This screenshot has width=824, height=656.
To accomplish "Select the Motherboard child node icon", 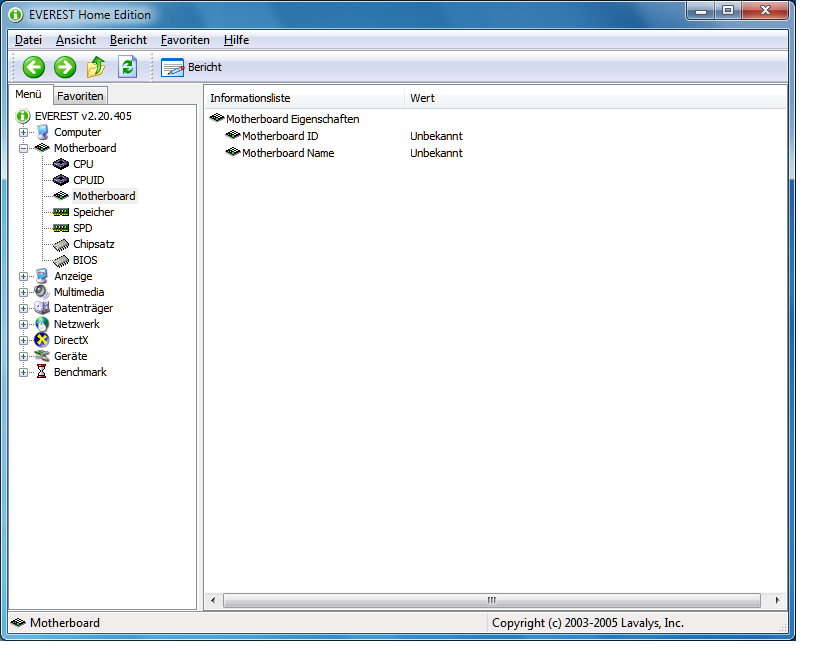I will 61,196.
